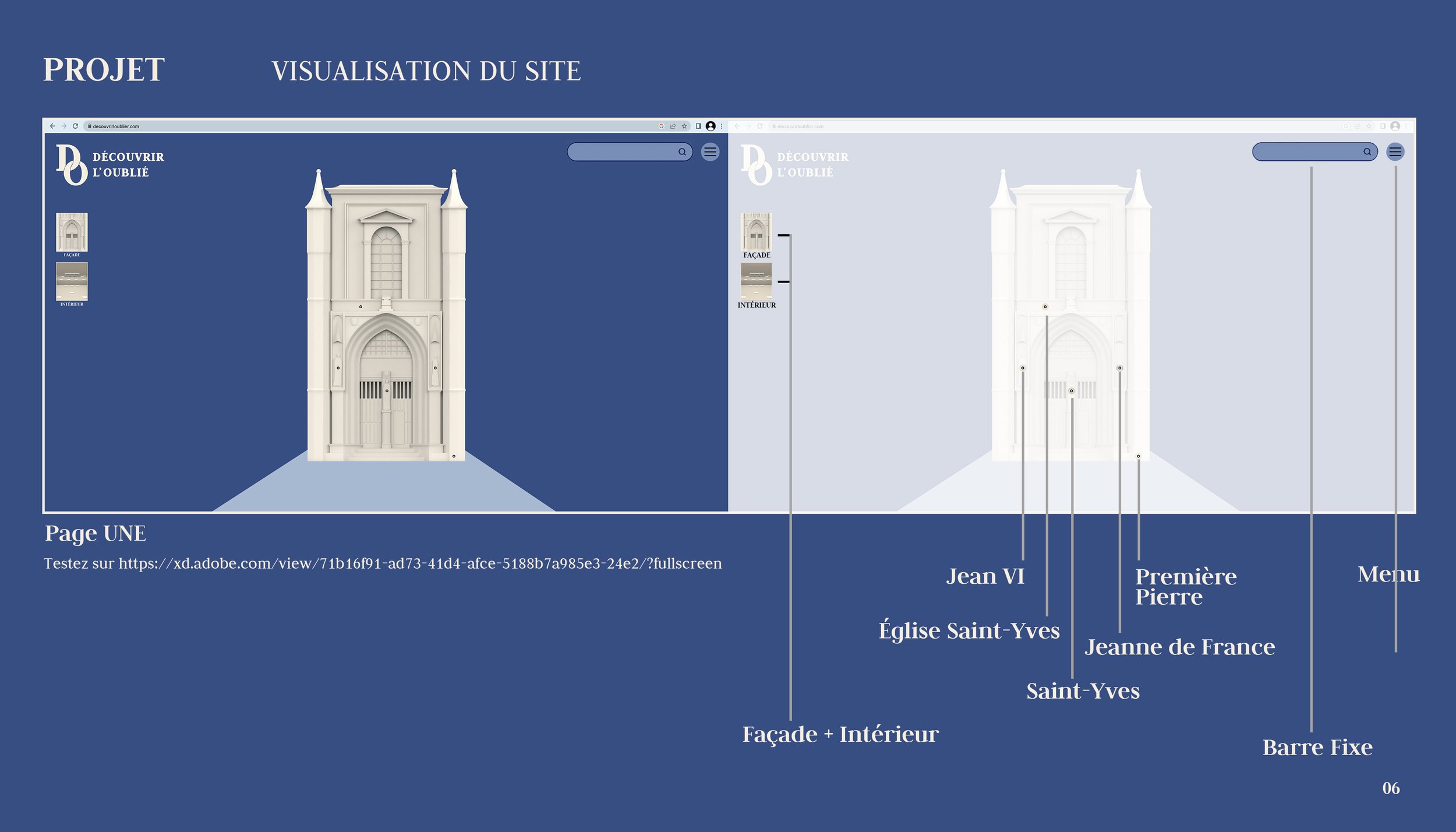The image size is (1456, 832).
Task: Click Saint-Yves hotspot on light façade door
Action: pyautogui.click(x=1071, y=391)
